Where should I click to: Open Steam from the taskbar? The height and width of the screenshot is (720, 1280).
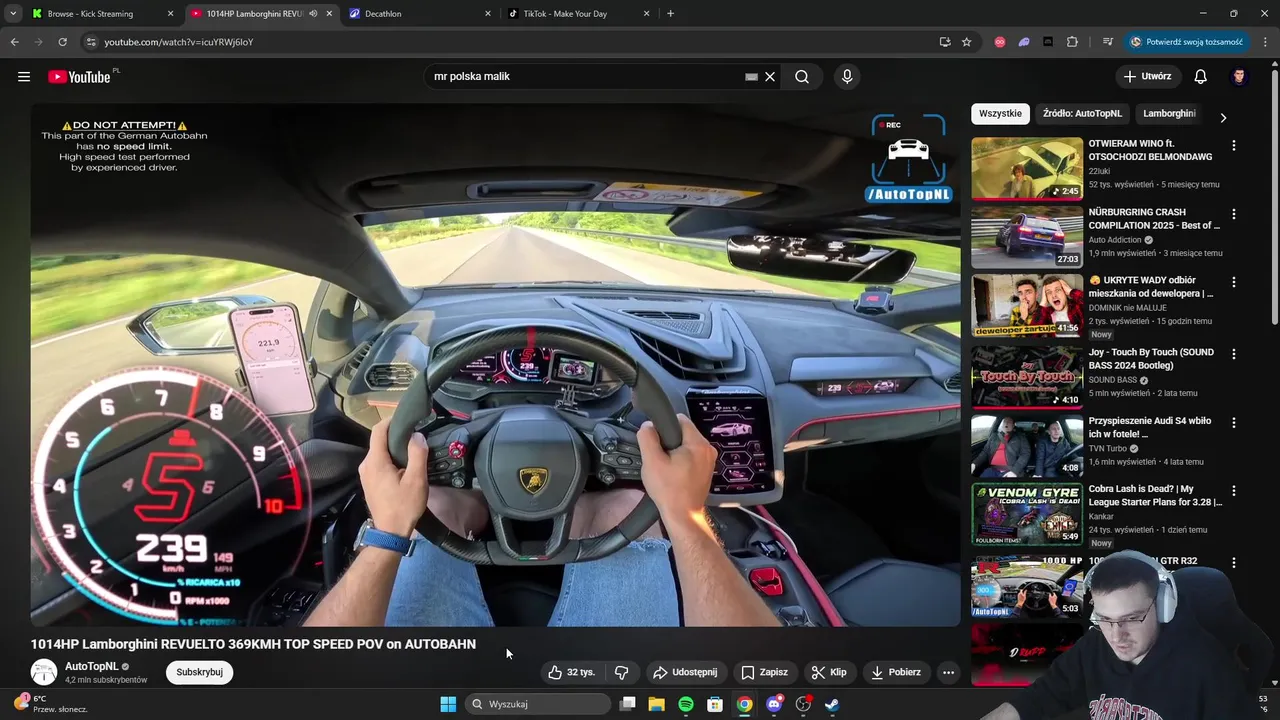pyautogui.click(x=832, y=704)
